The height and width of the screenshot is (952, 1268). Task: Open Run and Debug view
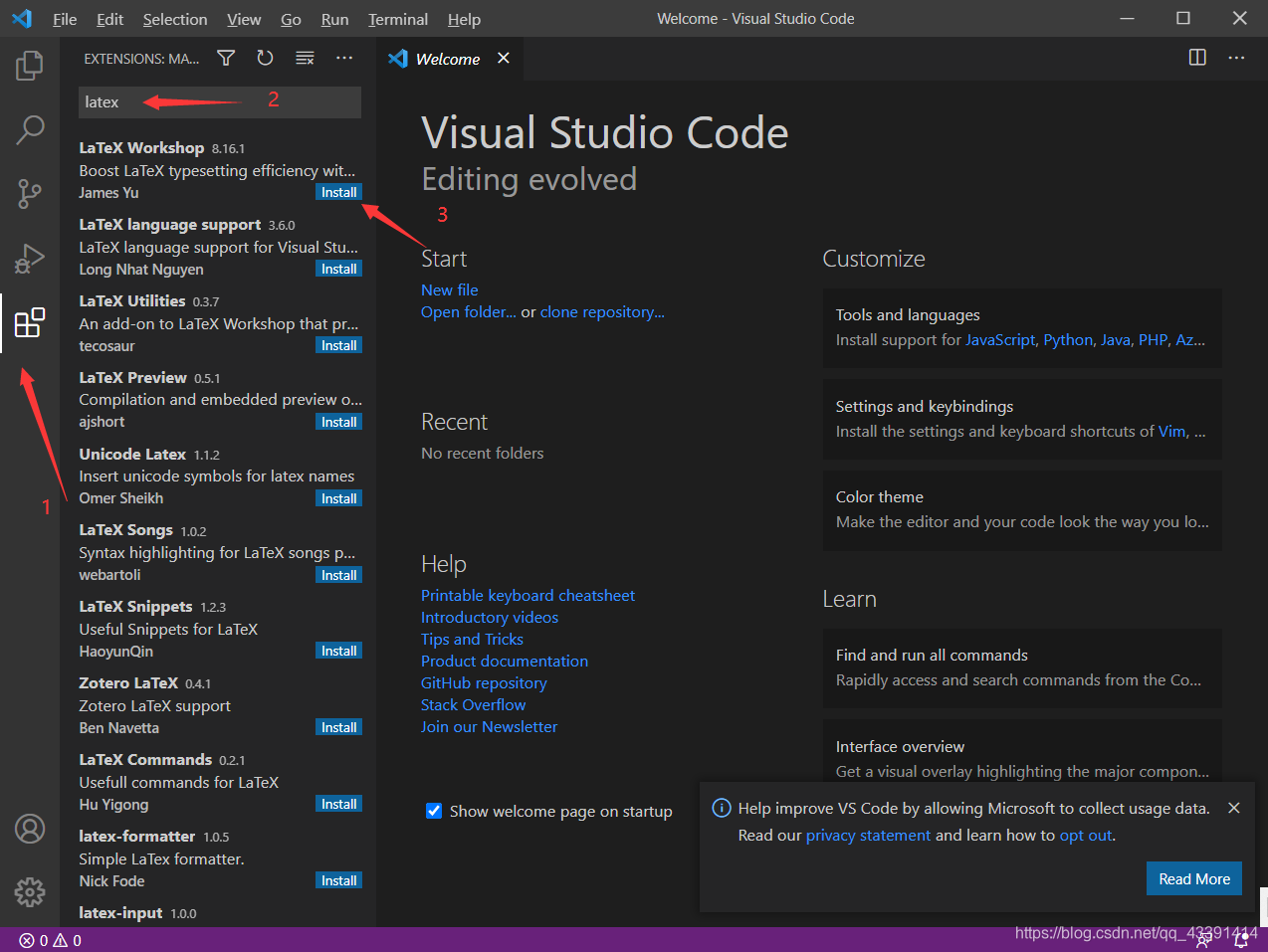[x=30, y=258]
